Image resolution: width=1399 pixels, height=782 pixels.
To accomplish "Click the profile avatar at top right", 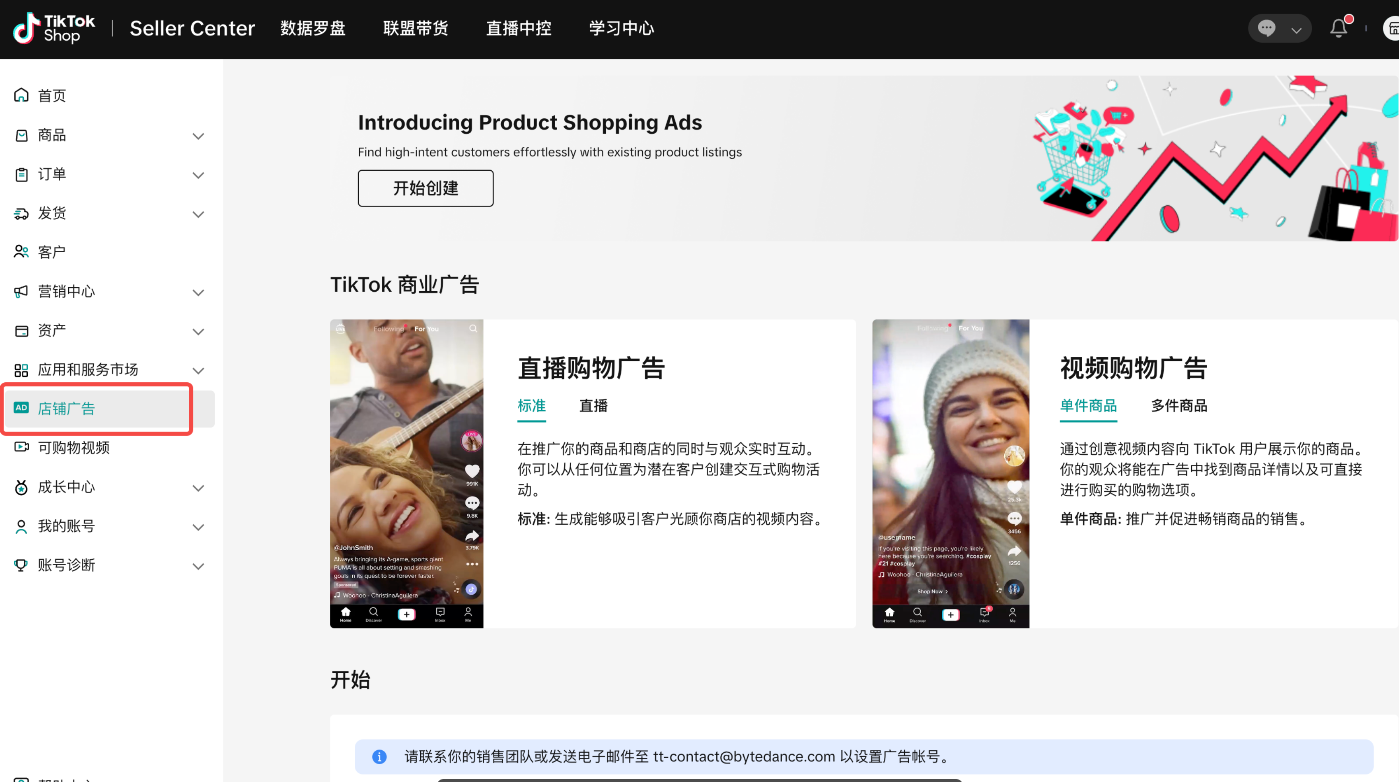I will click(x=1391, y=28).
